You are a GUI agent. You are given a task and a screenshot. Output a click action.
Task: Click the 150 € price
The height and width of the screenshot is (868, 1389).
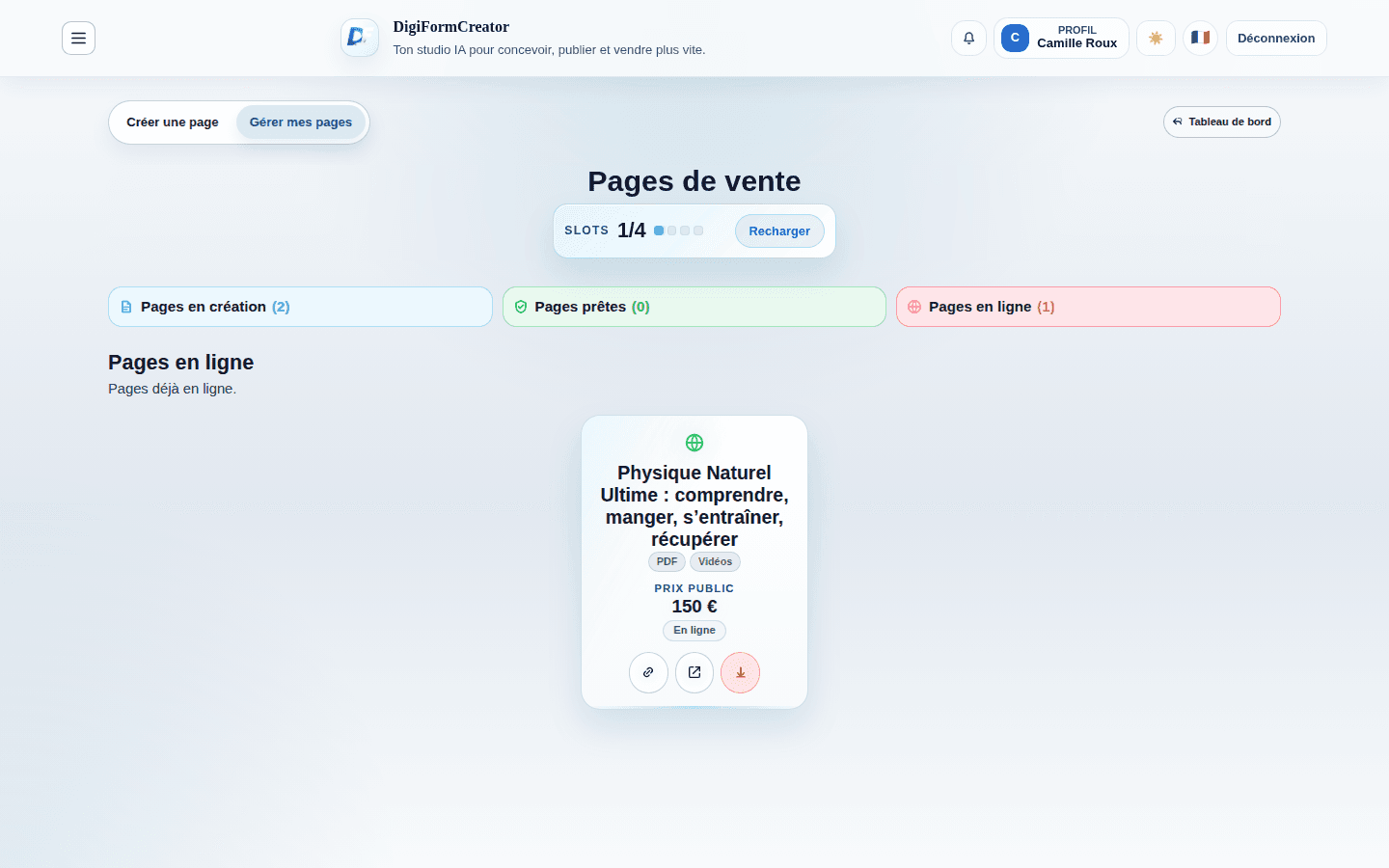tap(694, 607)
